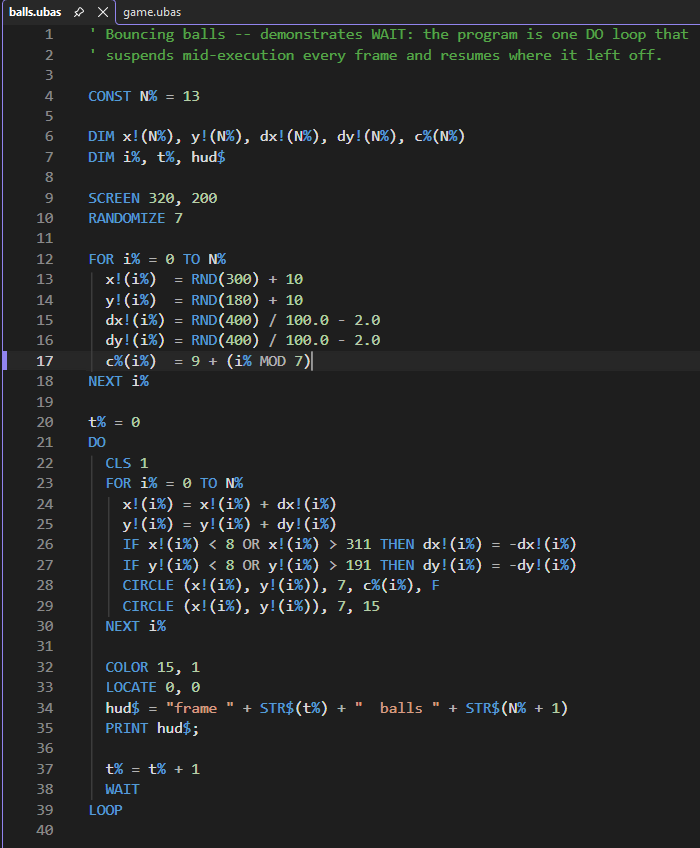Screen dimensions: 700x848
Task: Click the COLOR keyword on line 32
Action: [127, 667]
